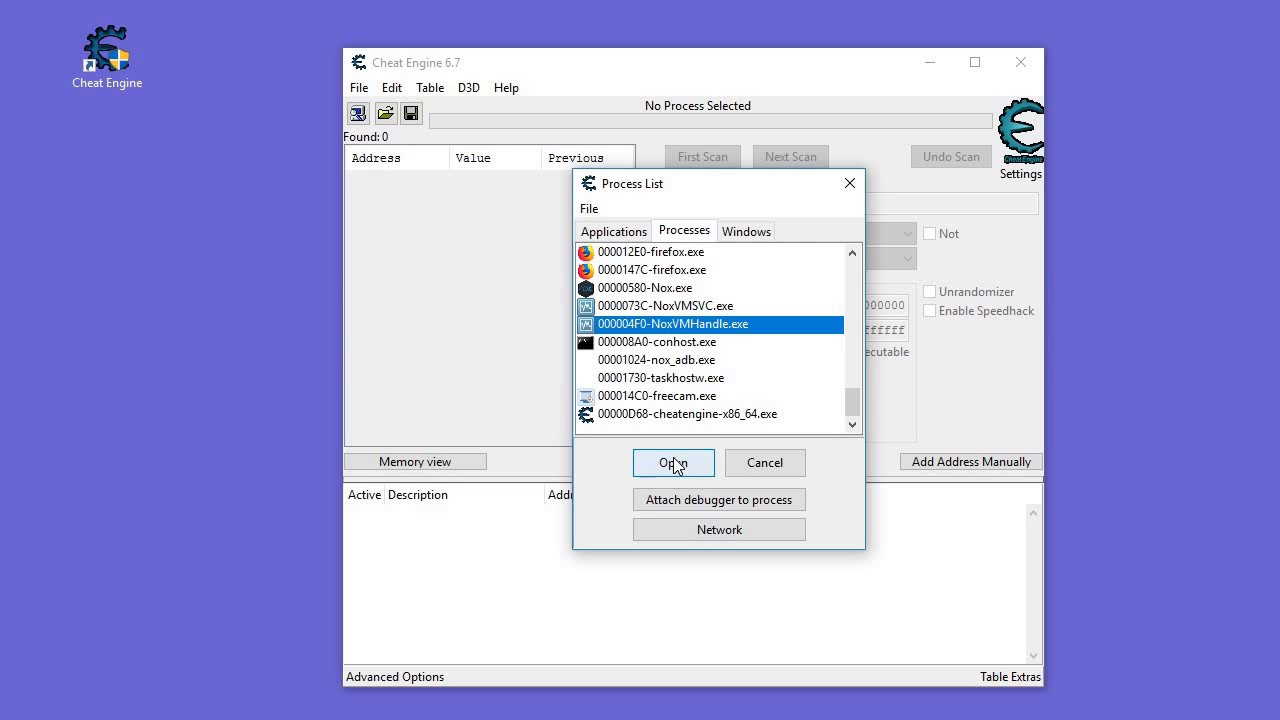Open the Table menu
1280x720 pixels.
[x=430, y=88]
